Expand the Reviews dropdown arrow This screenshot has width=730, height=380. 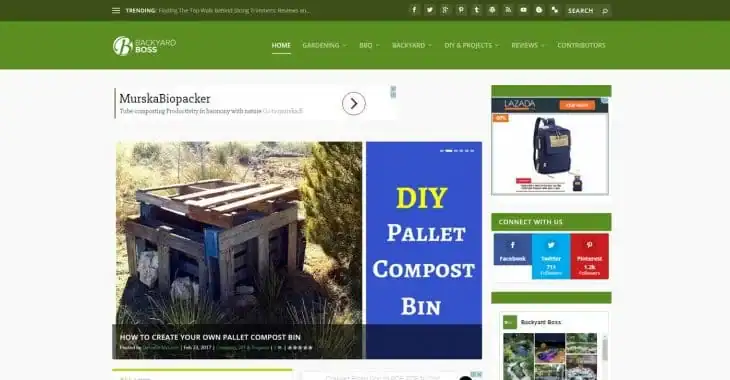click(542, 46)
